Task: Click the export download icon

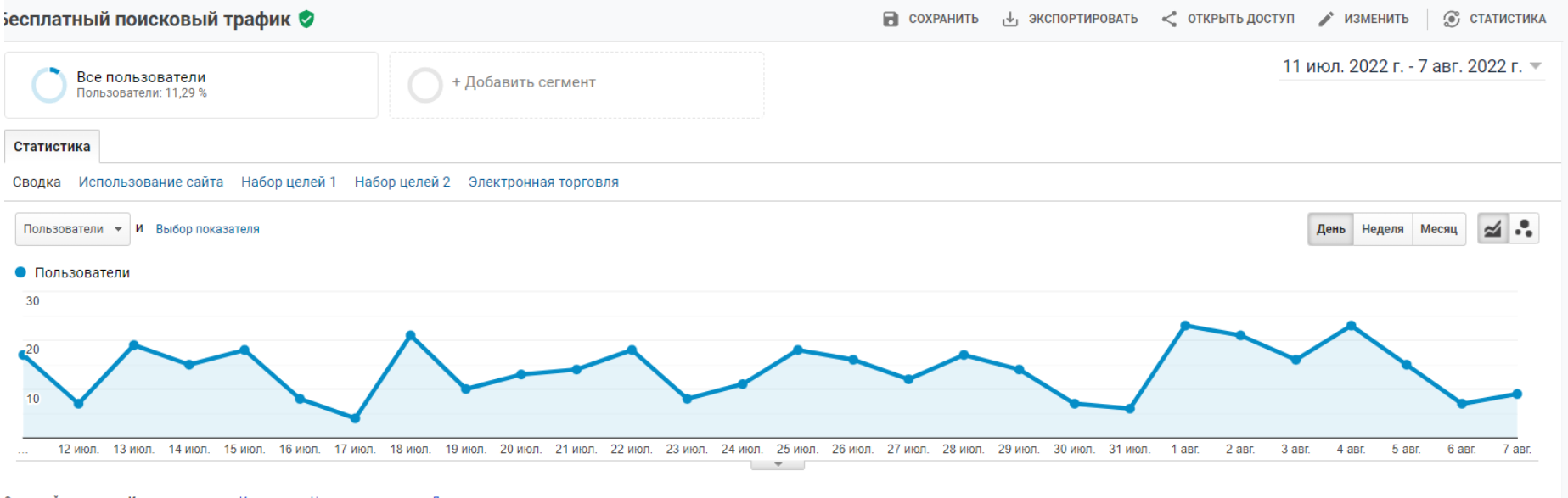Action: tap(1009, 19)
